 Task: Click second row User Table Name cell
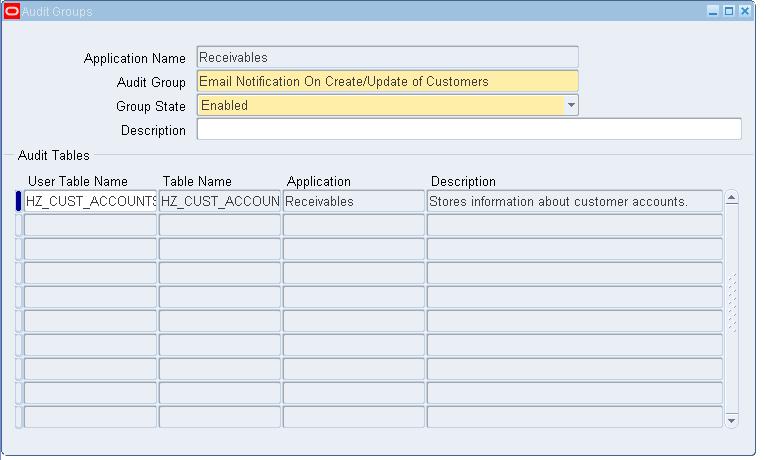click(90, 225)
